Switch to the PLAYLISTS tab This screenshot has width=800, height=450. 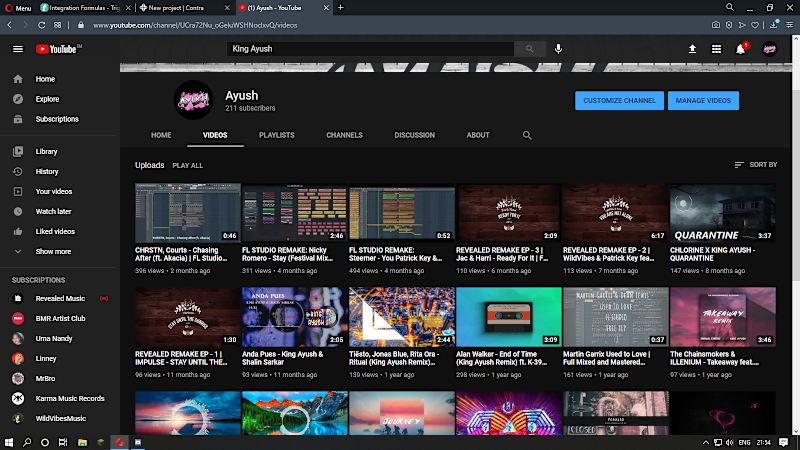(x=277, y=135)
